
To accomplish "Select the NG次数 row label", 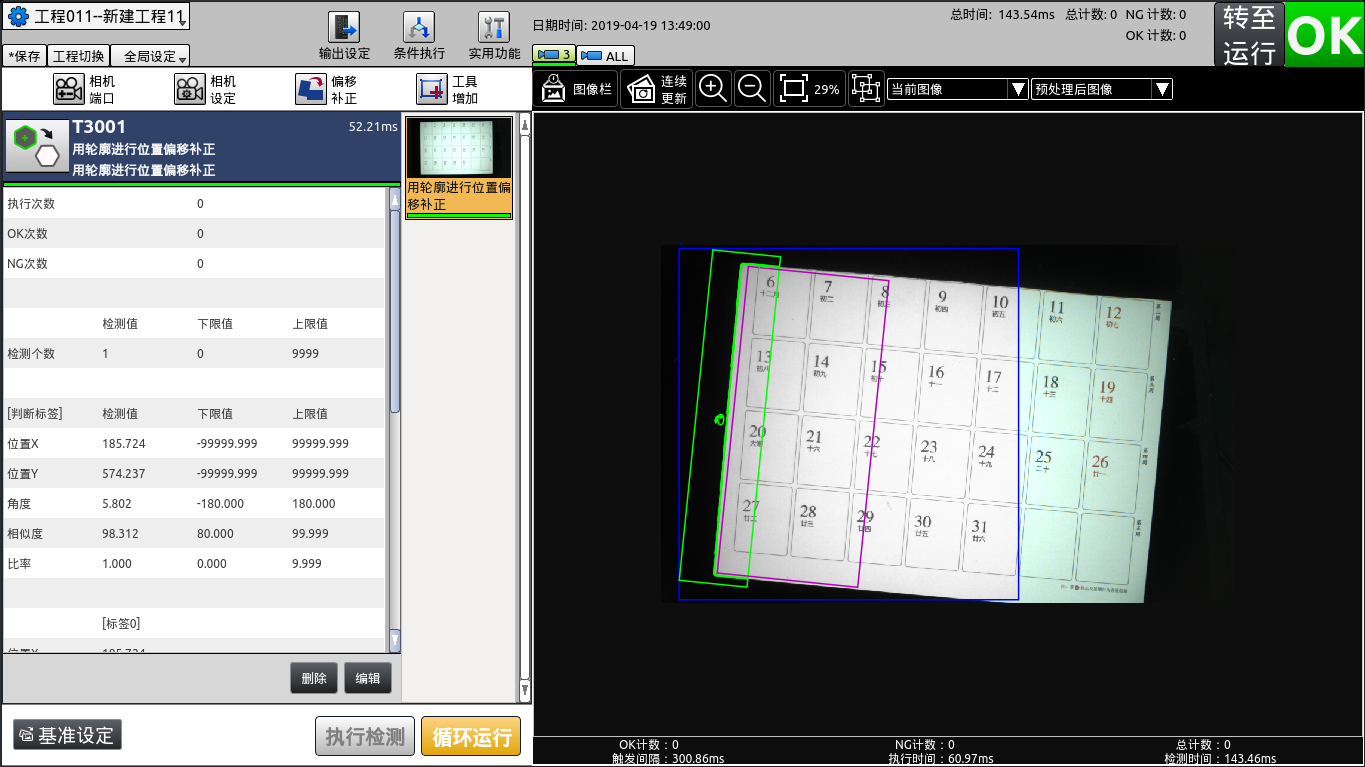I will [28, 264].
